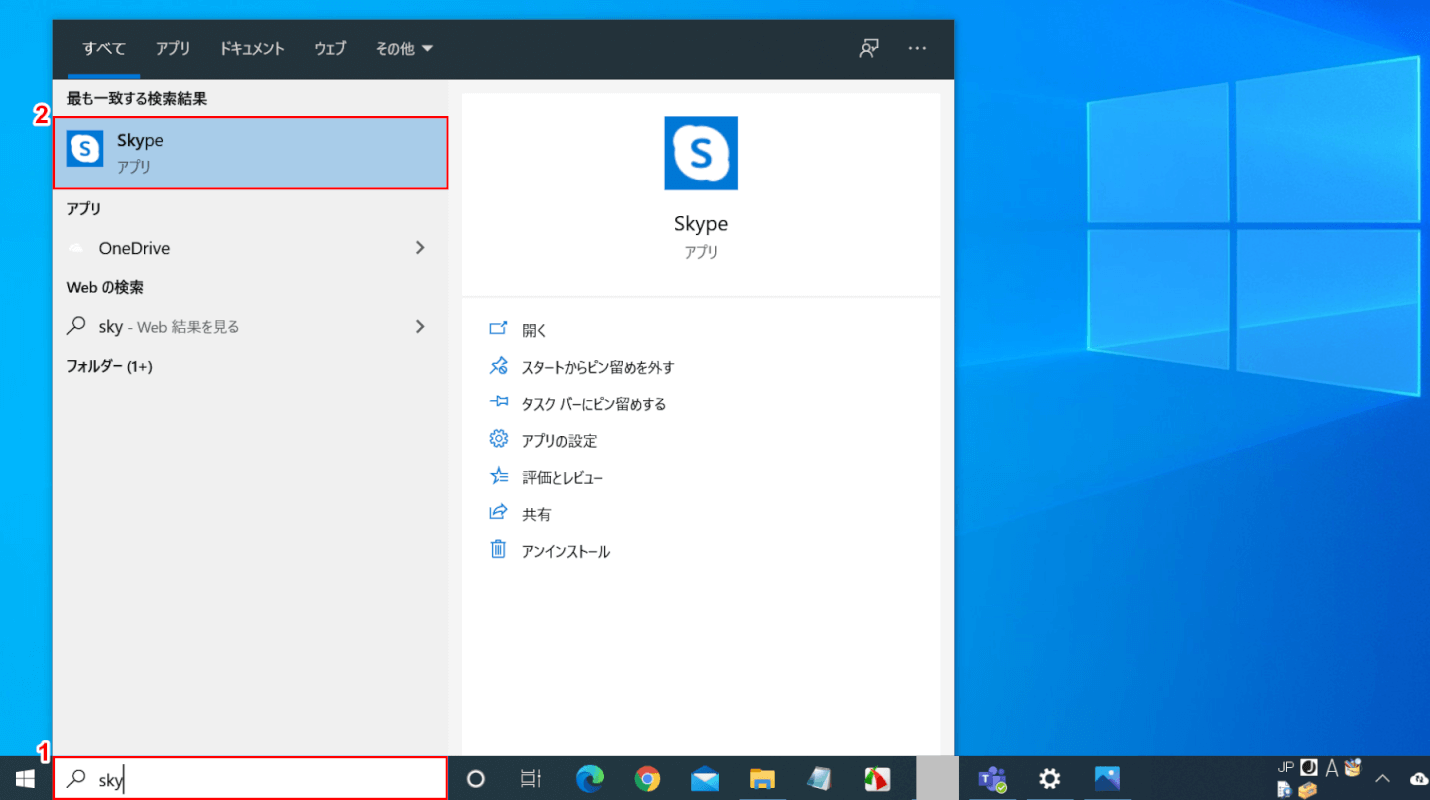Click the gear icon beside アプリの設定
The image size is (1430, 800).
(x=498, y=439)
